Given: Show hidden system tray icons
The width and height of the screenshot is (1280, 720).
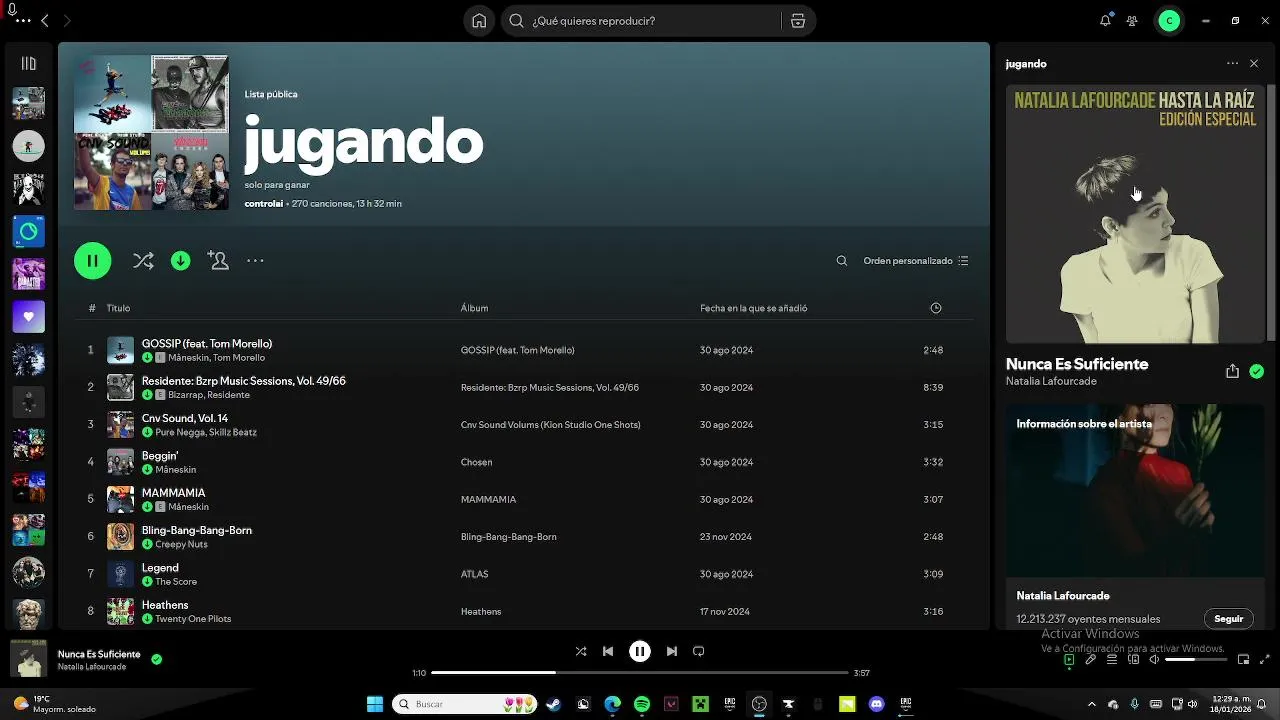Looking at the screenshot, I should click(x=1091, y=704).
